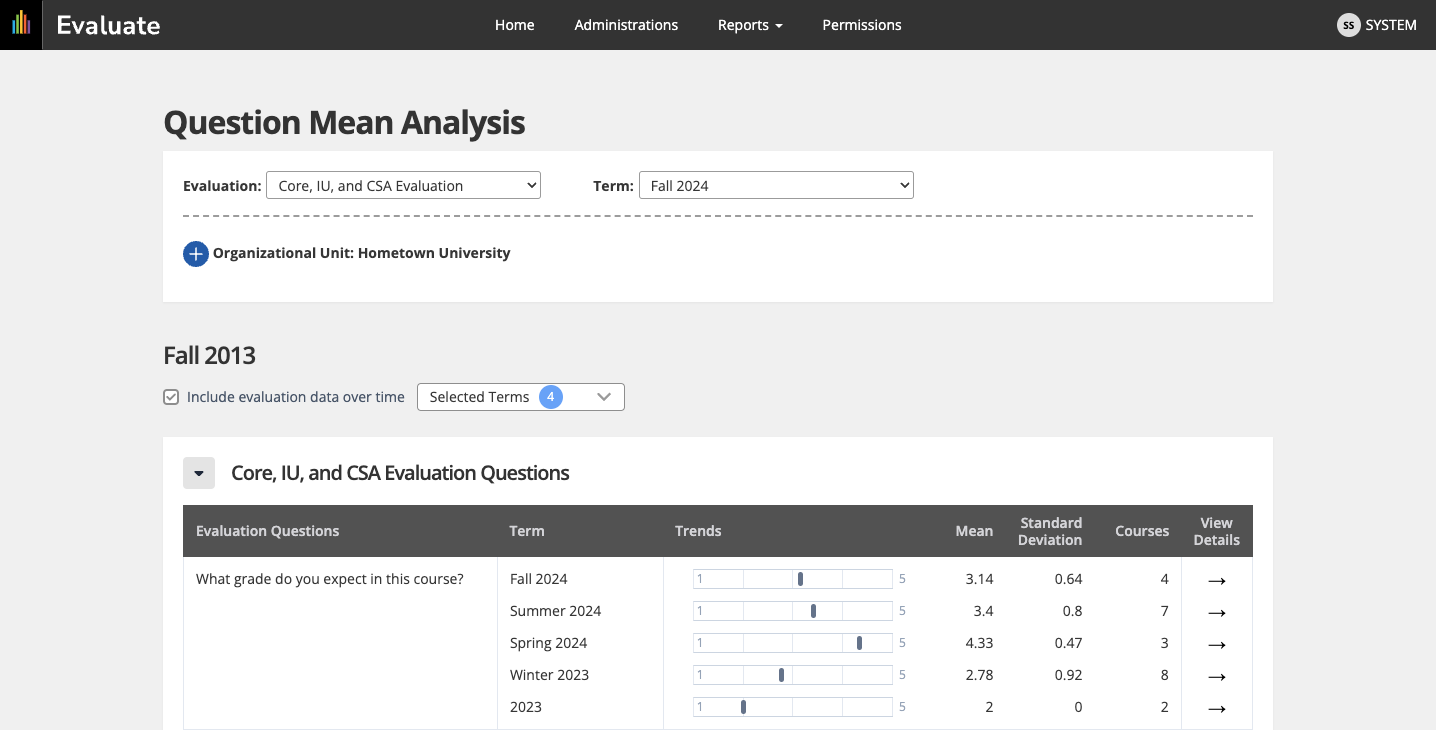Click the Evaluate app title
The width and height of the screenshot is (1436, 730).
108,25
